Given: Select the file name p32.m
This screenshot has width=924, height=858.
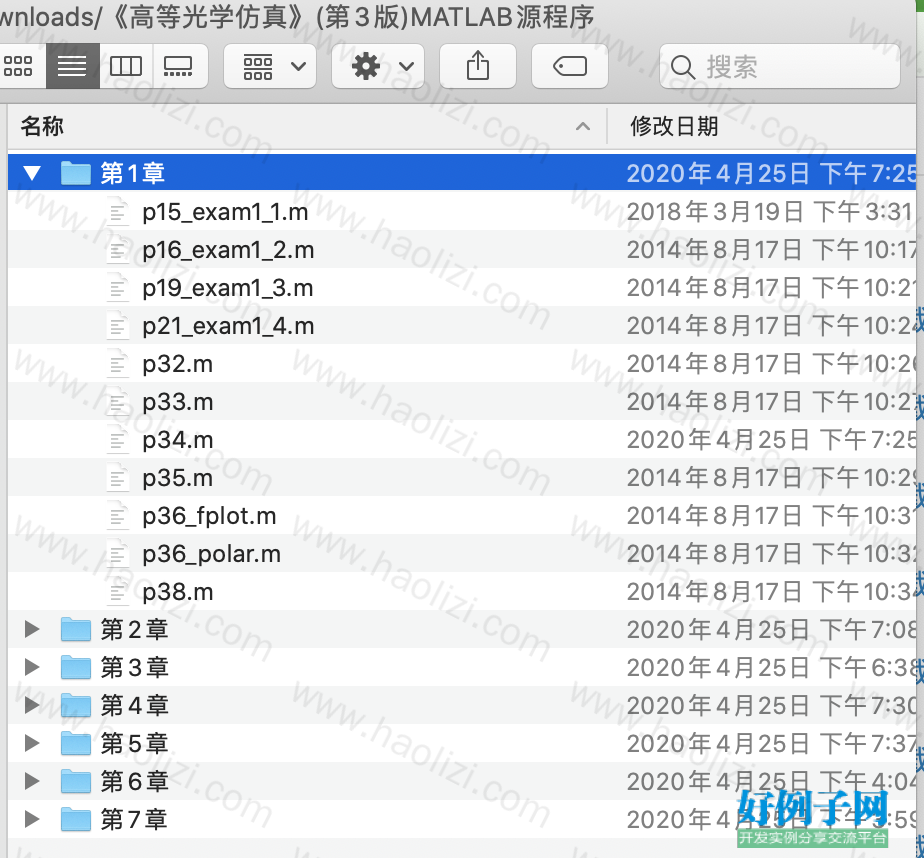Looking at the screenshot, I should (x=177, y=365).
